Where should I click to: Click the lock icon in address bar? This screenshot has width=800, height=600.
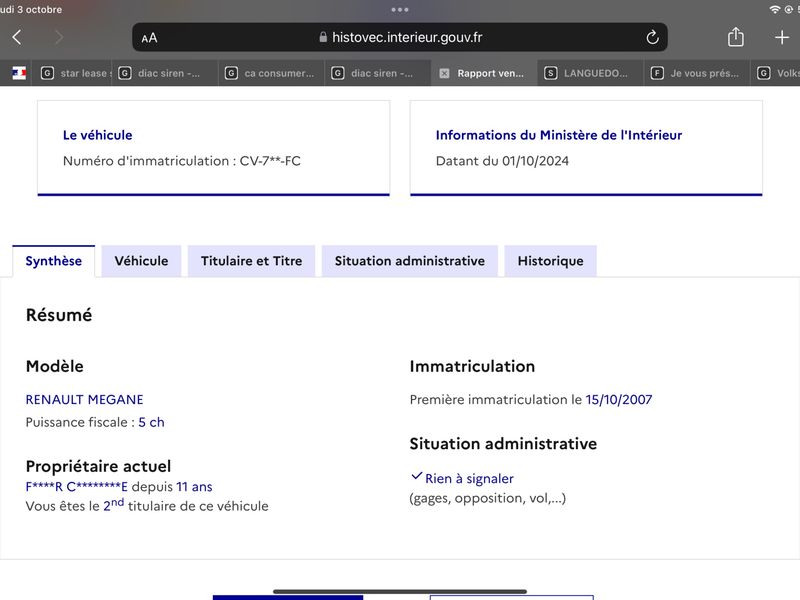click(322, 37)
